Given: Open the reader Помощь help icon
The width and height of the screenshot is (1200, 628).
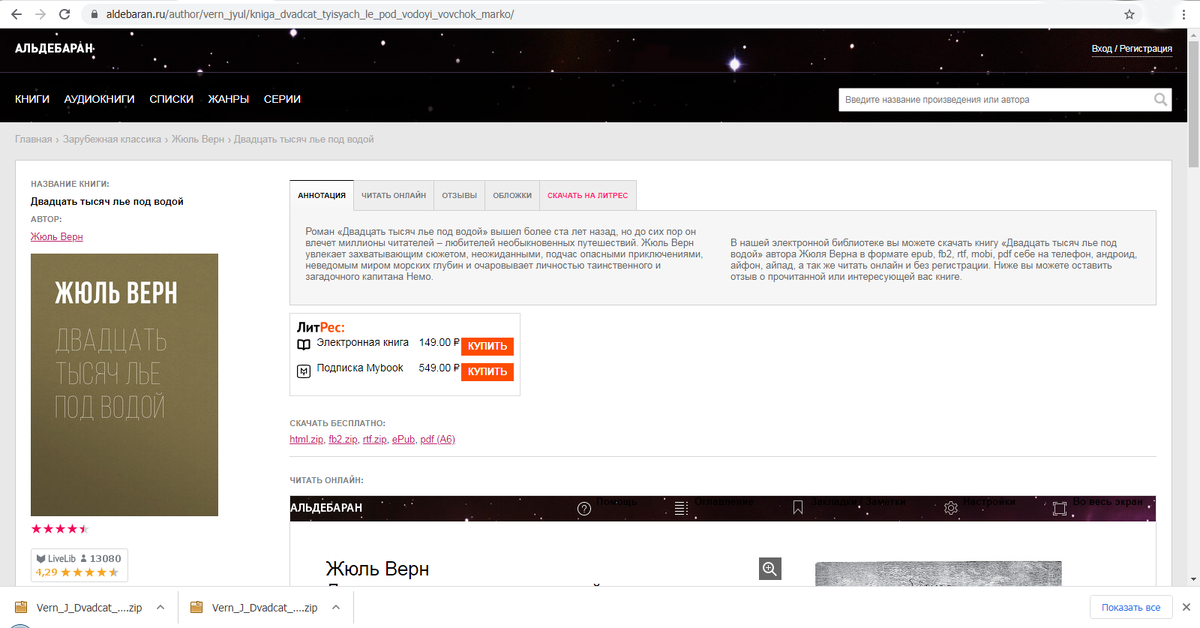Looking at the screenshot, I should point(585,508).
